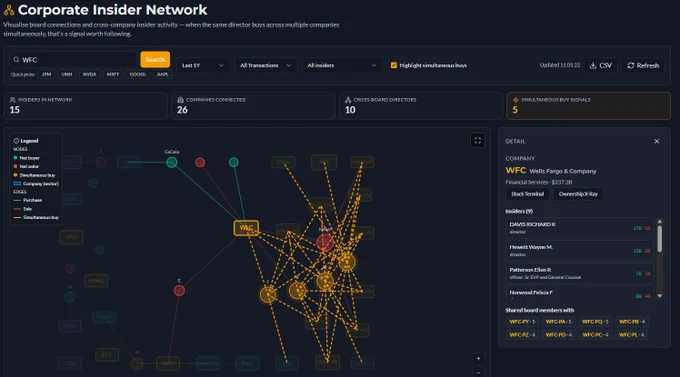Image resolution: width=680 pixels, height=377 pixels.
Task: Click the Corporate Insider Network logo icon
Action: [9, 10]
